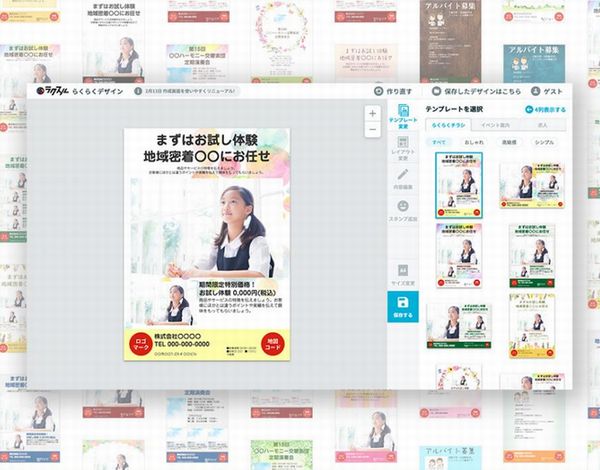
Task: Open the レイアウト変更 layout tool
Action: click(403, 145)
